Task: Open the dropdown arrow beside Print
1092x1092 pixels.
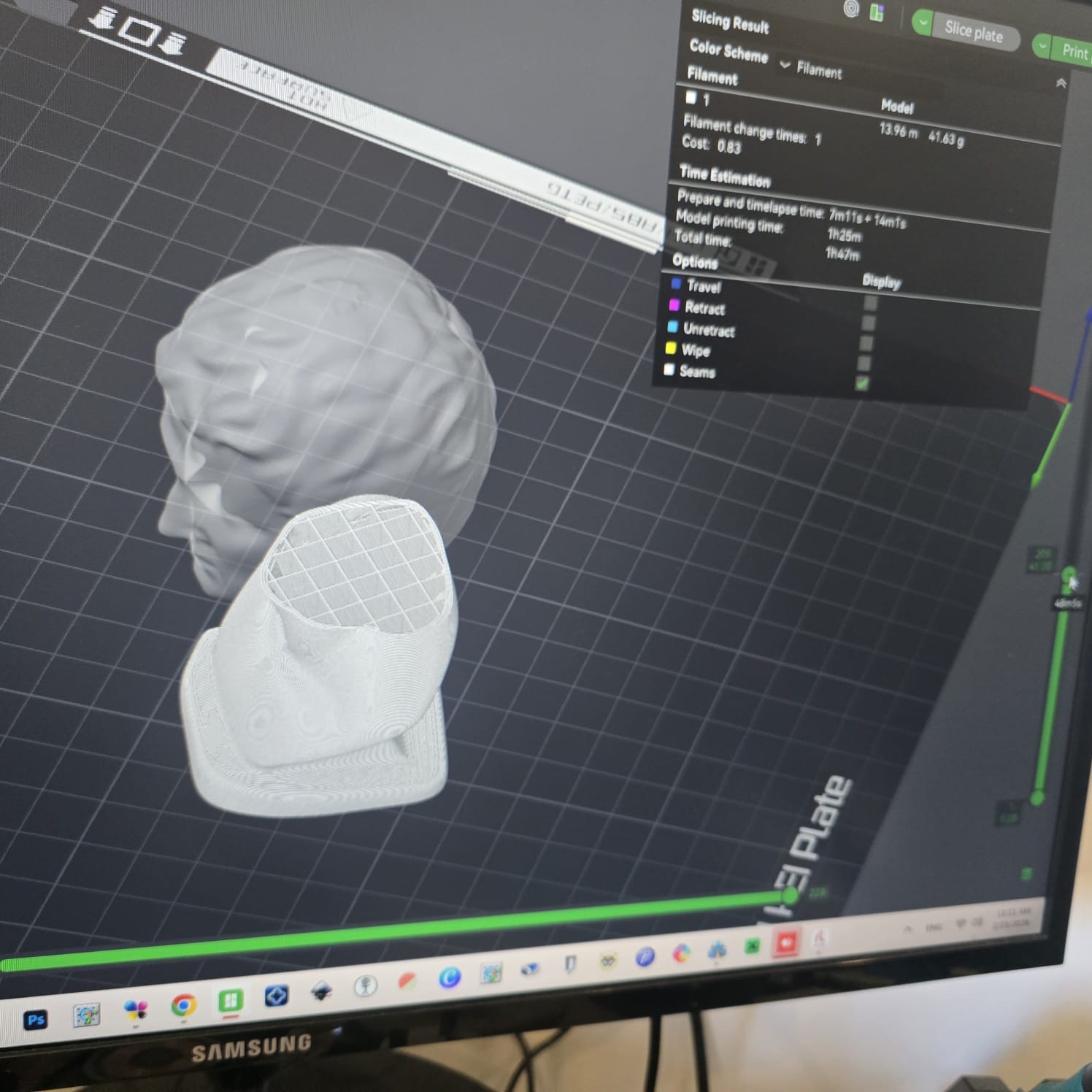Action: [1042, 46]
